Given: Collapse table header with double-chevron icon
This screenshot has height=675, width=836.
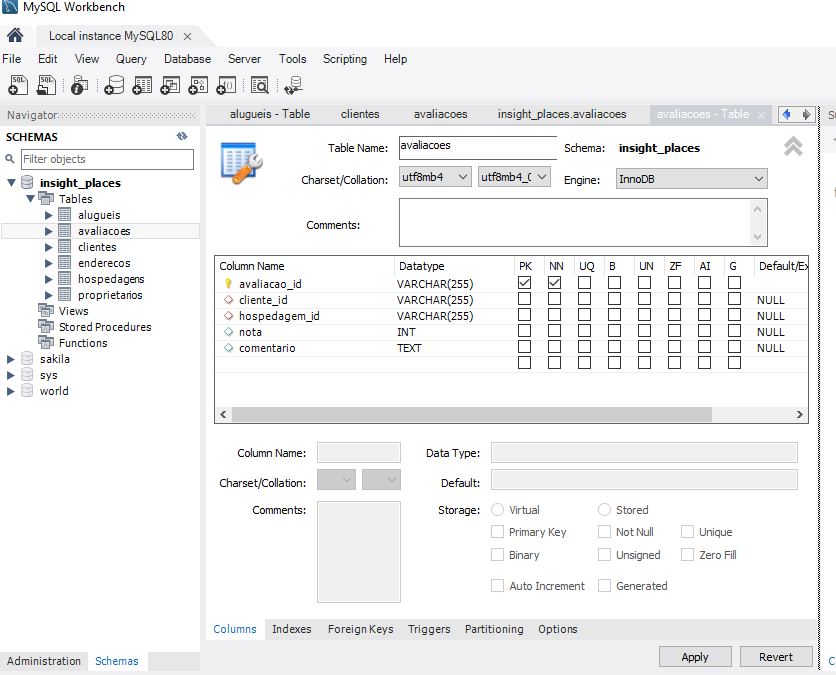Looking at the screenshot, I should pos(793,146).
